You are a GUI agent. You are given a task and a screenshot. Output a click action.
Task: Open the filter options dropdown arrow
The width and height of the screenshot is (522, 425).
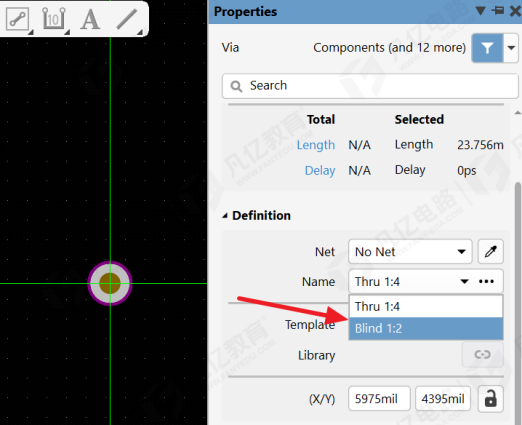click(x=511, y=48)
